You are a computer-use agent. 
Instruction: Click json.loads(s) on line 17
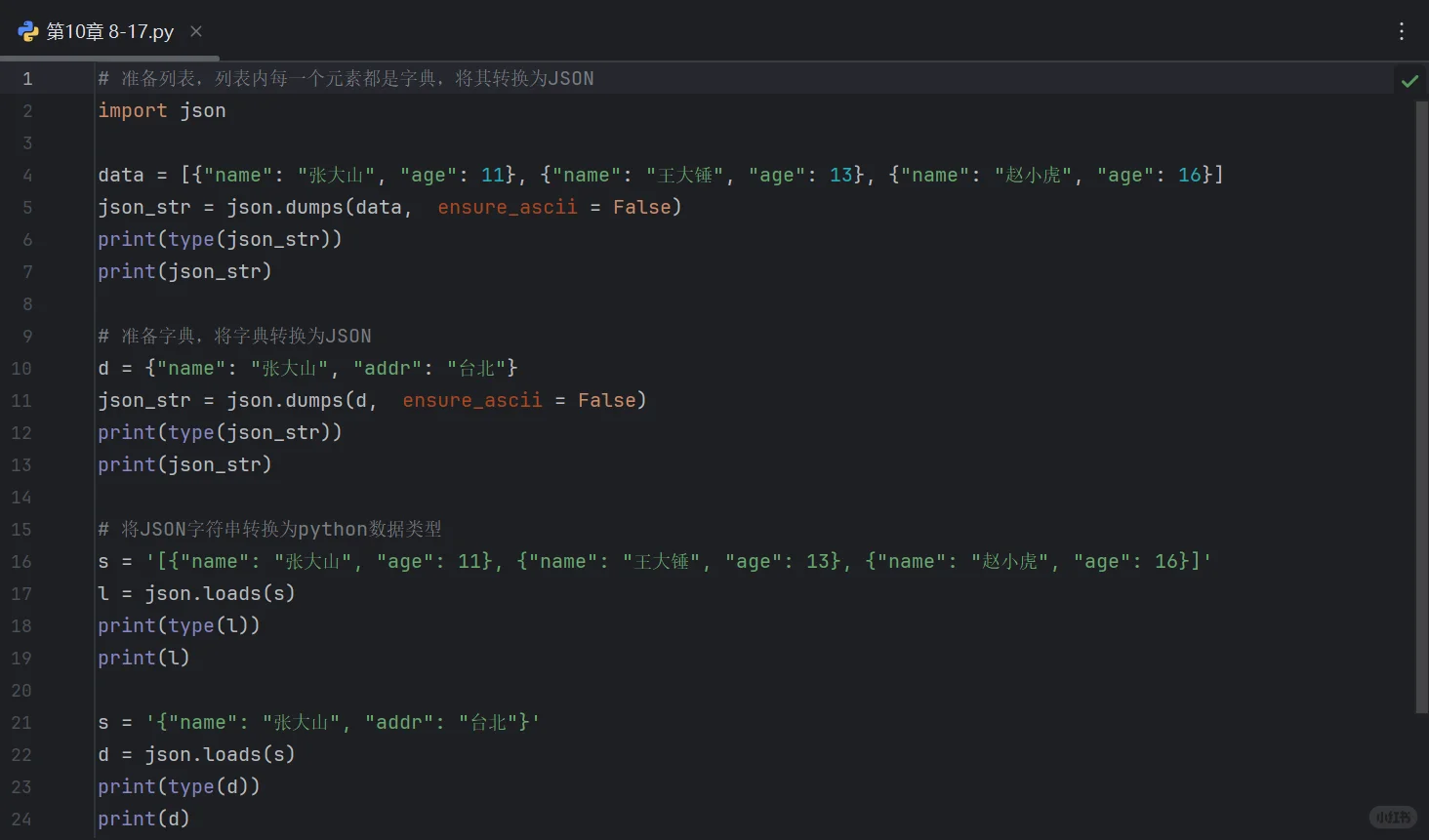220,593
